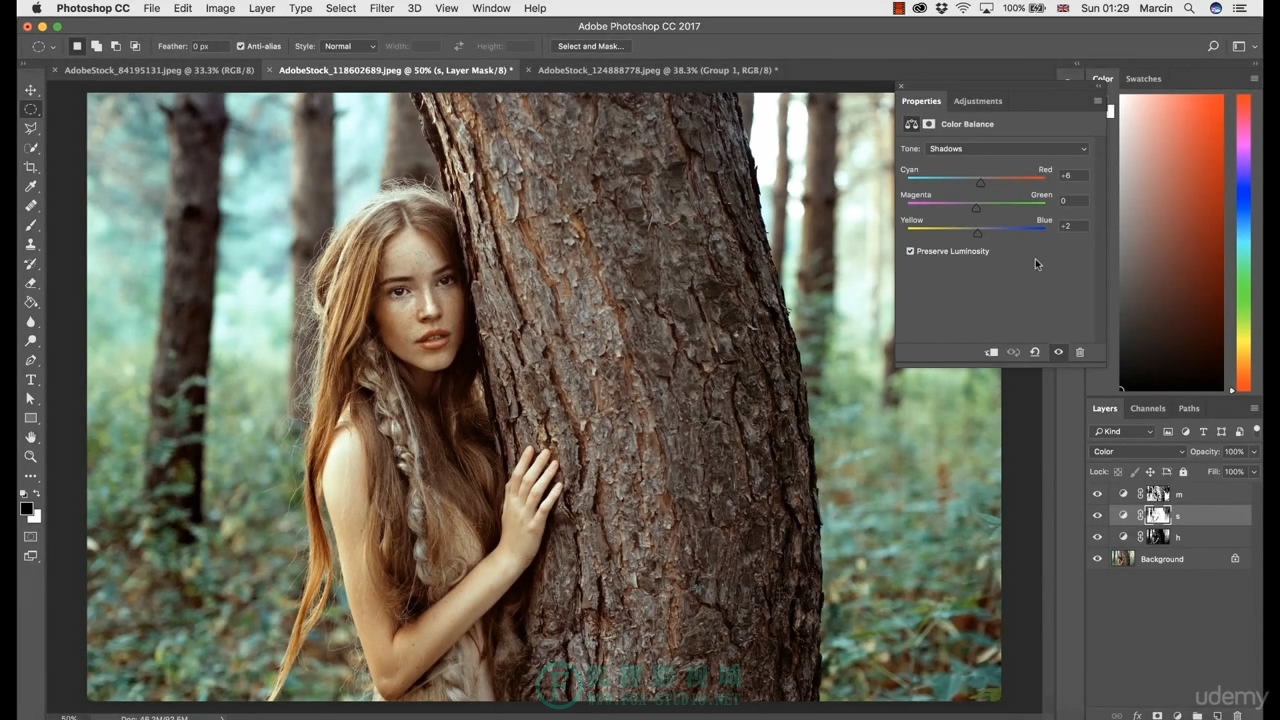Select the Pen tool
The image size is (1280, 720).
(31, 360)
